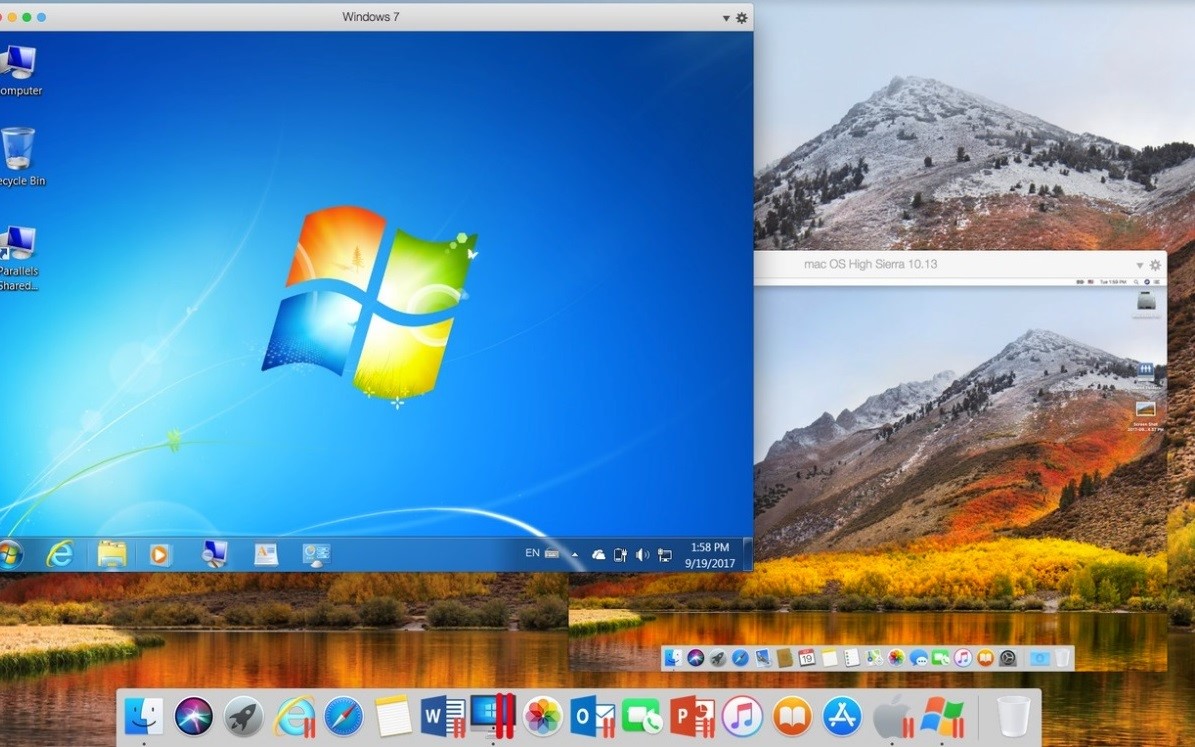Image resolution: width=1195 pixels, height=747 pixels.
Task: Click the keyboard icon in the Windows tray
Action: point(552,553)
